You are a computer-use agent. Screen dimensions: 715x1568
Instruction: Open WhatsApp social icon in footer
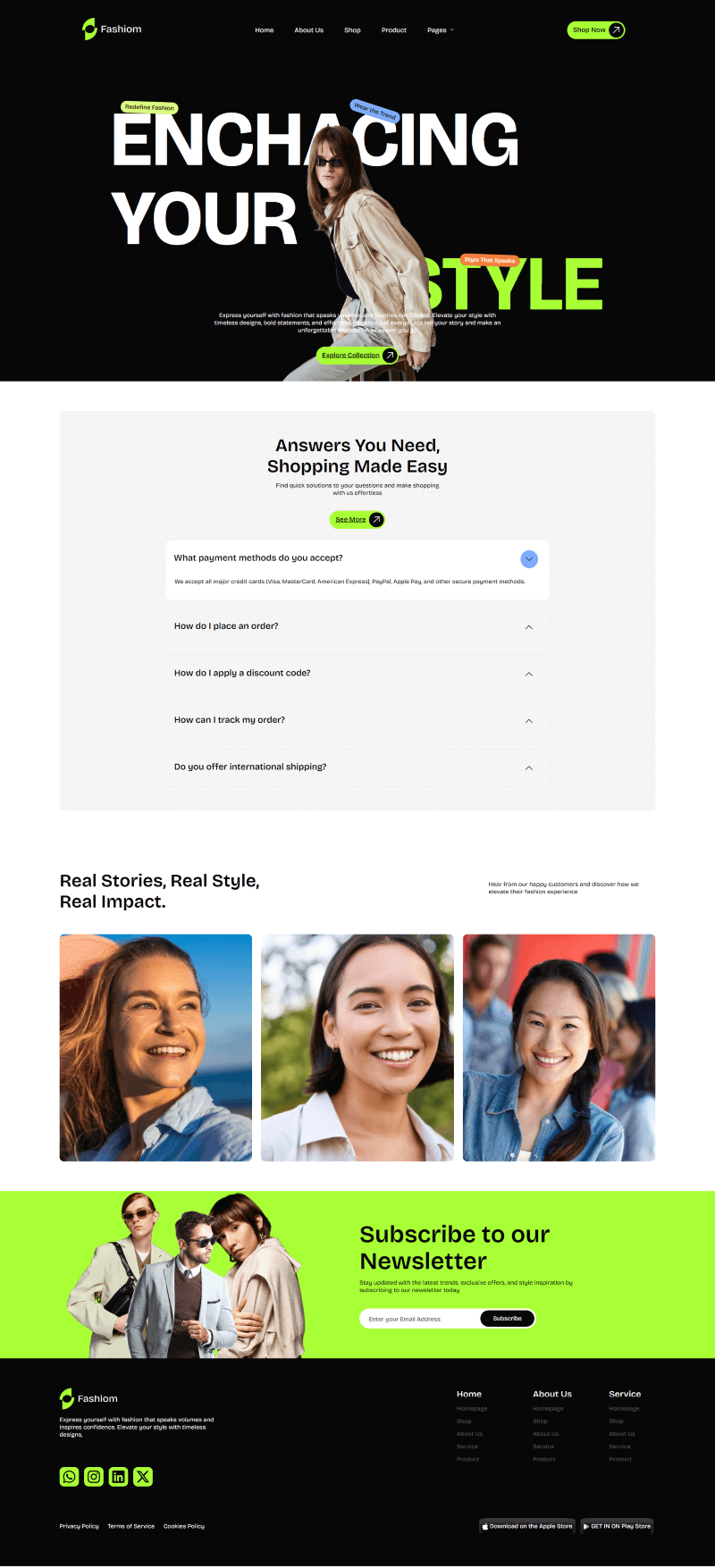(x=69, y=1477)
